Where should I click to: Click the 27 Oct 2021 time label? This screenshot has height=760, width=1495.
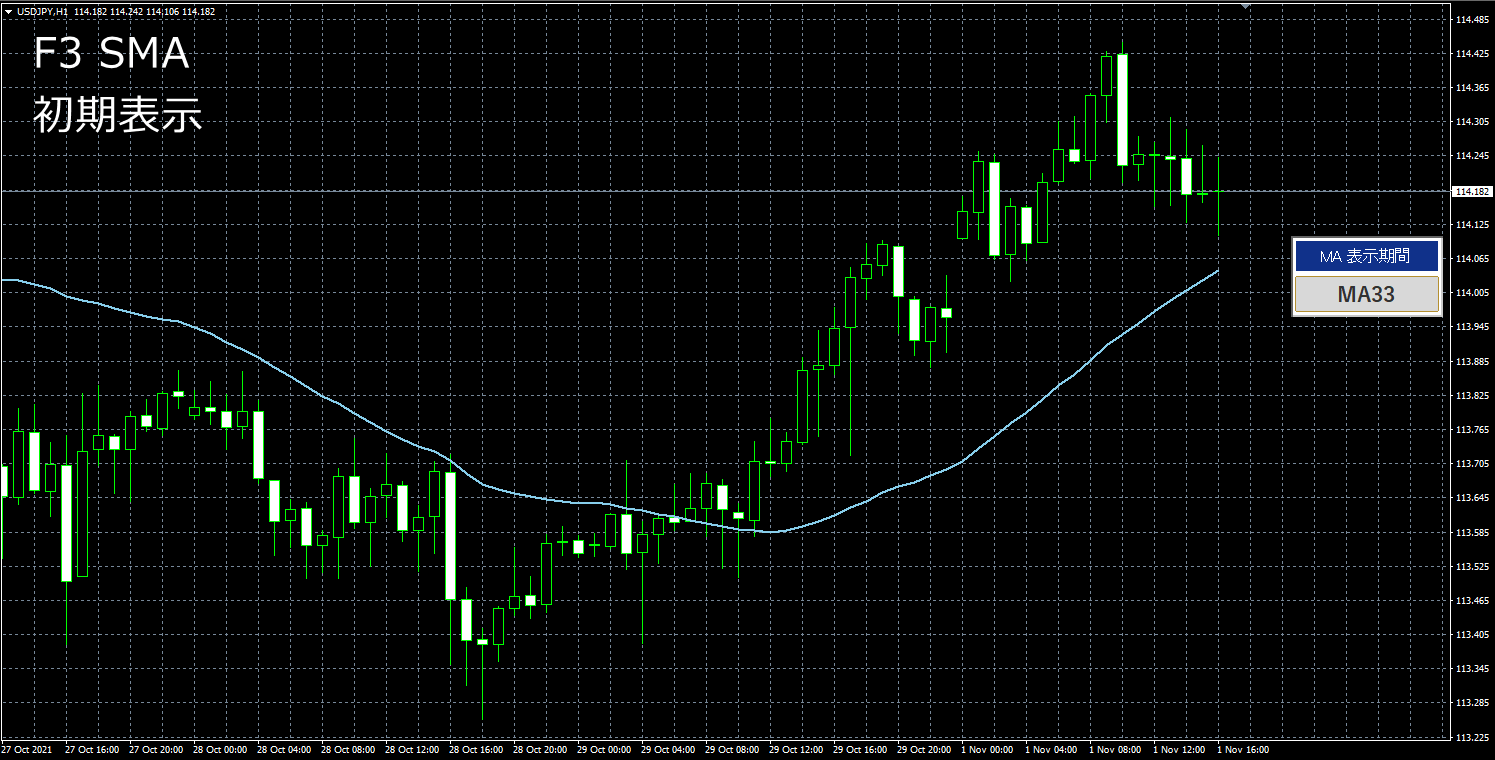tap(26, 749)
